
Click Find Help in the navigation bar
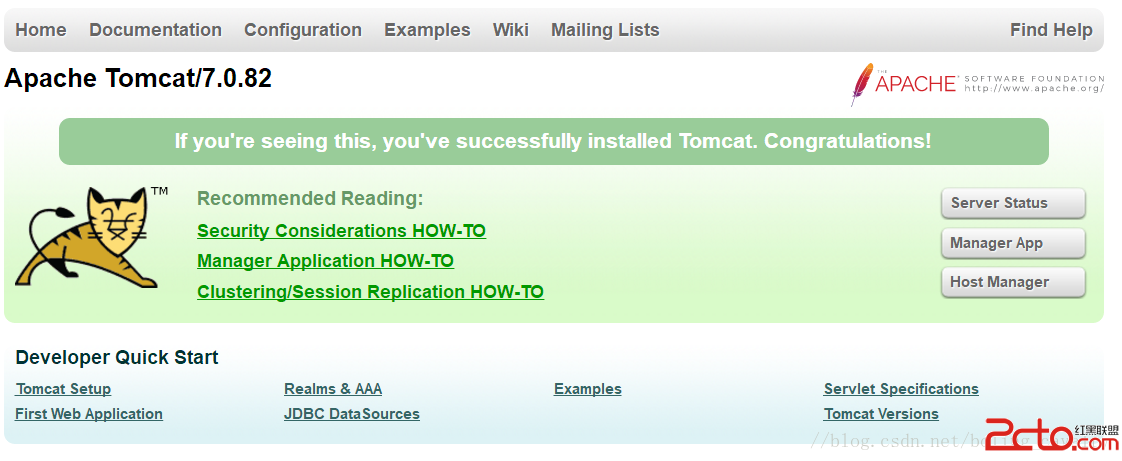1051,30
